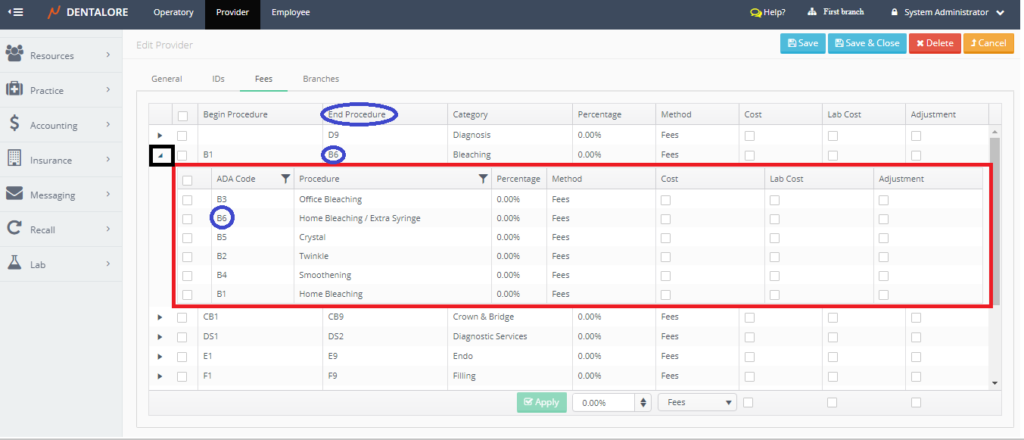Open the Resources people icon in sidebar

[x=15, y=54]
